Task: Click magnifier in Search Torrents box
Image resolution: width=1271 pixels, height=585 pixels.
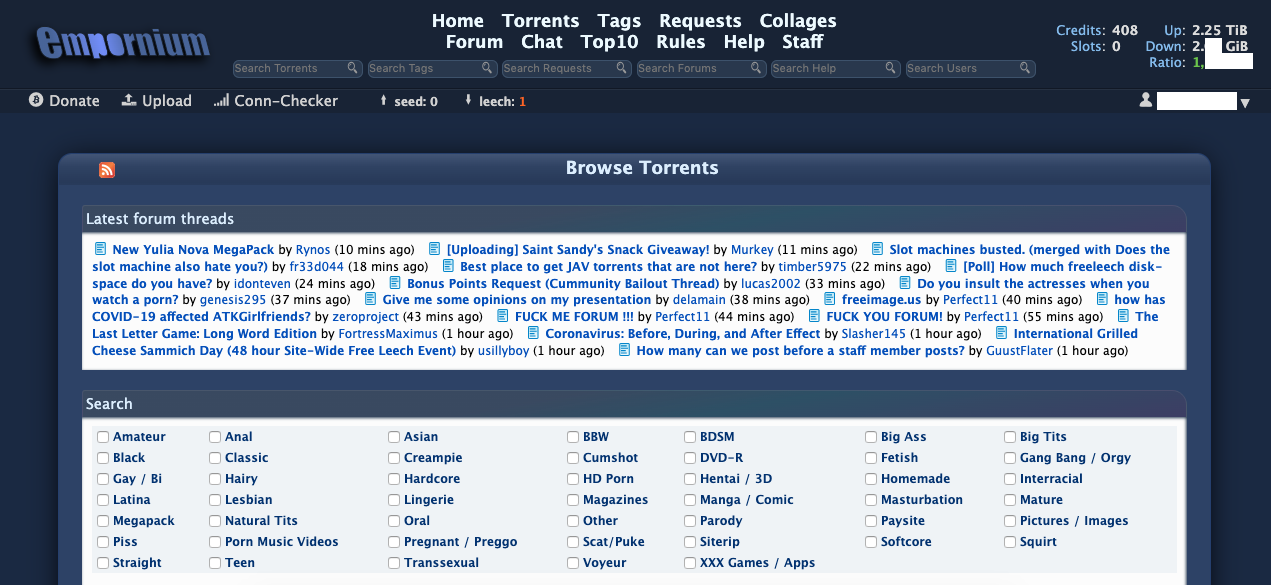Action: coord(353,68)
